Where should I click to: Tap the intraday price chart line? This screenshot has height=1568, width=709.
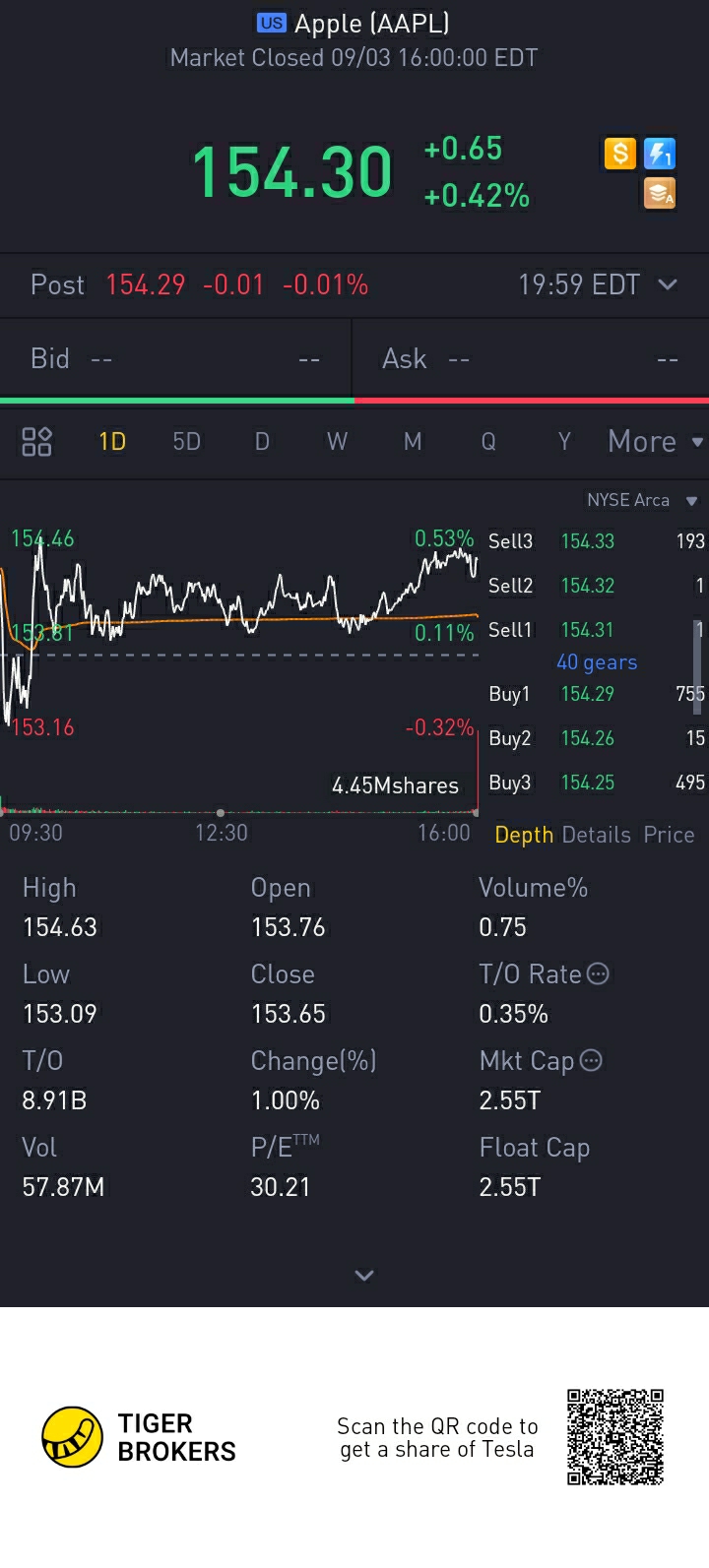pyautogui.click(x=239, y=630)
